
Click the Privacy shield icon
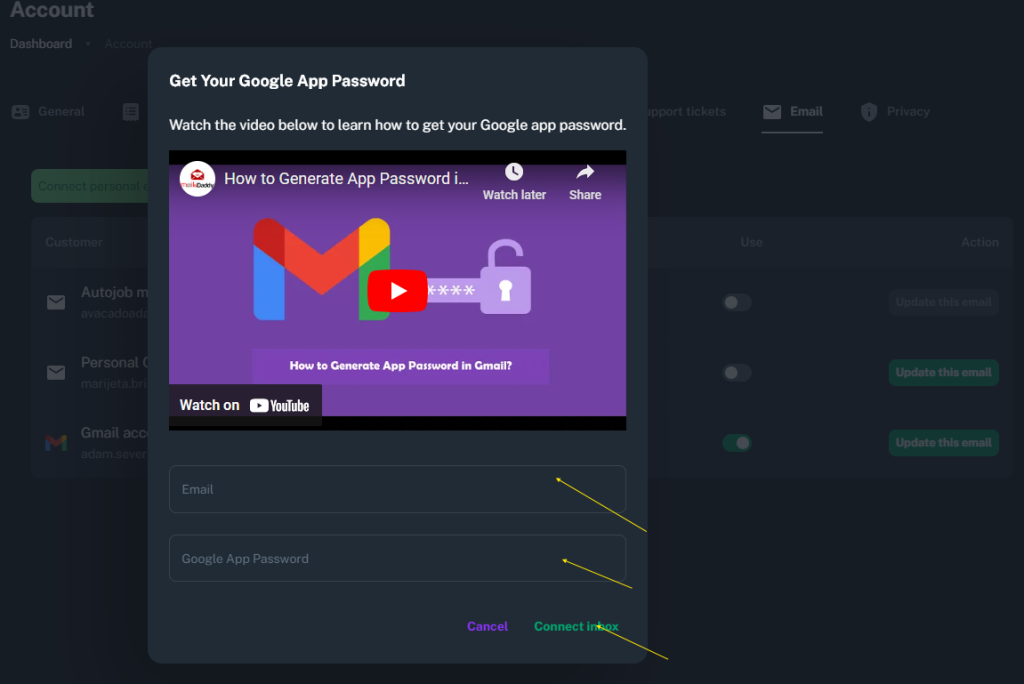[869, 112]
